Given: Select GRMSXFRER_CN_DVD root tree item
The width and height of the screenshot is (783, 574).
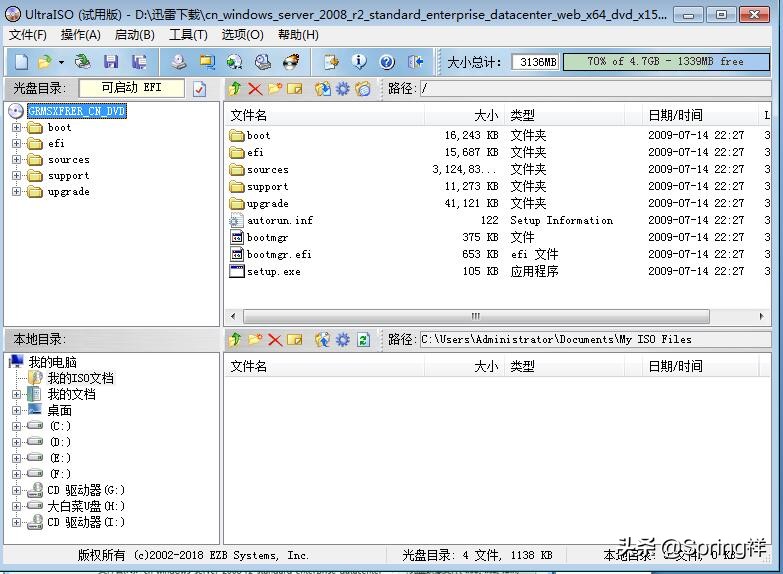Looking at the screenshot, I should coord(77,111).
